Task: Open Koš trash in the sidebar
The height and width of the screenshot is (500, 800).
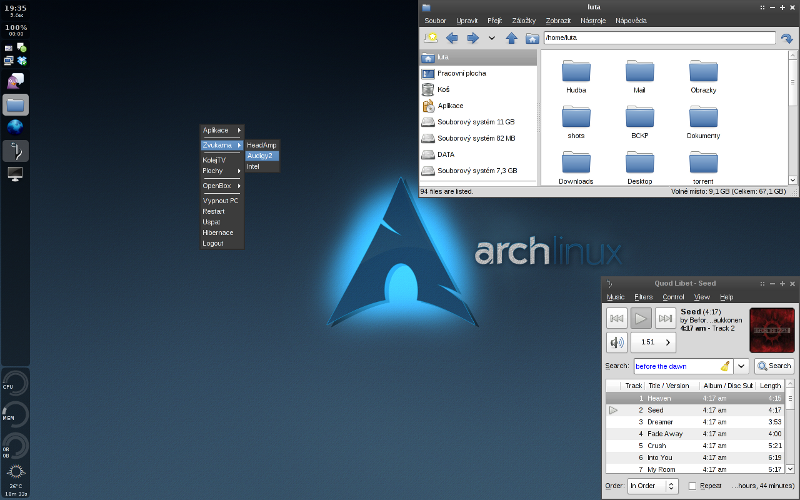Action: click(478, 89)
